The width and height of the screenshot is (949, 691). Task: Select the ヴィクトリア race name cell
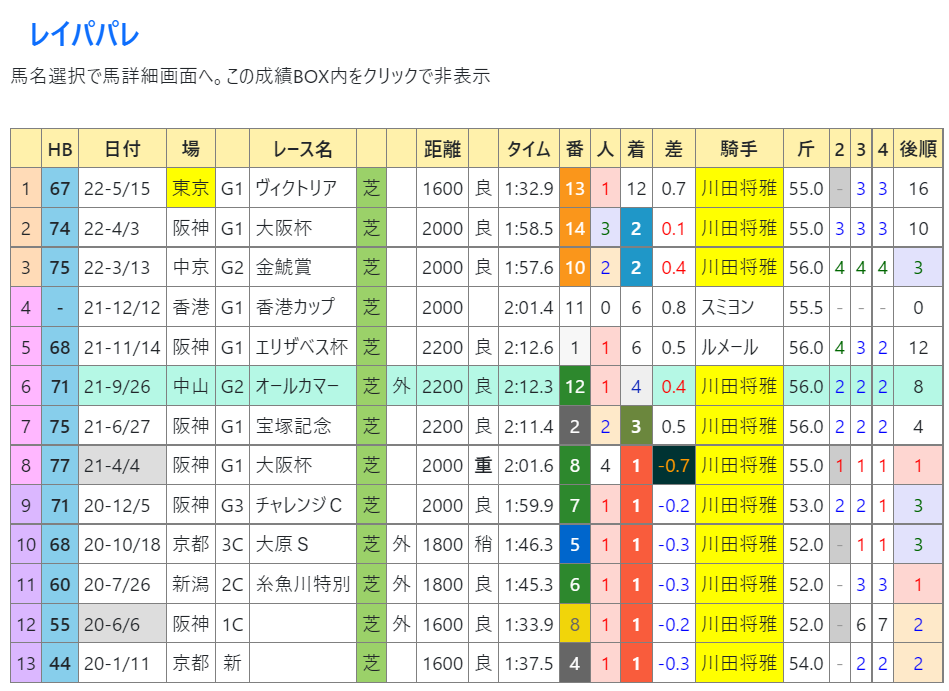[x=303, y=188]
